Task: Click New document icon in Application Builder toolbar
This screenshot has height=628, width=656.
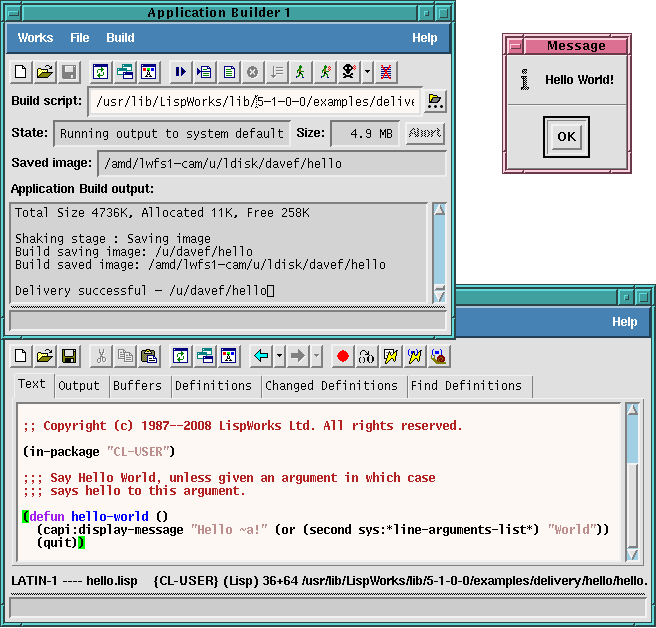Action: click(x=20, y=72)
